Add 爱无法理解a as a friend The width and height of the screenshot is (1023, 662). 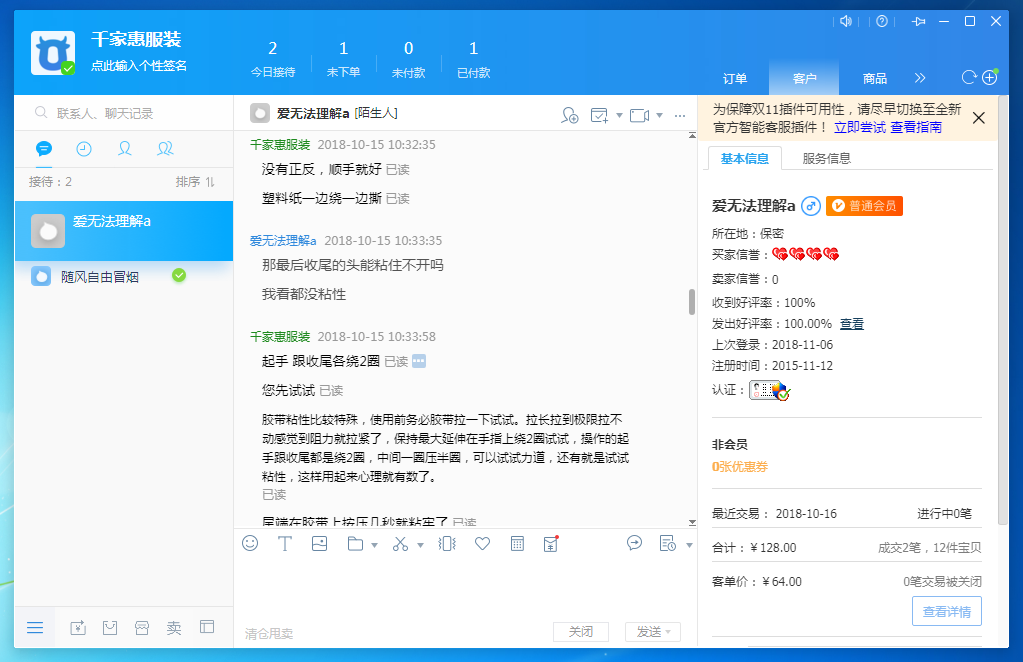pos(570,115)
